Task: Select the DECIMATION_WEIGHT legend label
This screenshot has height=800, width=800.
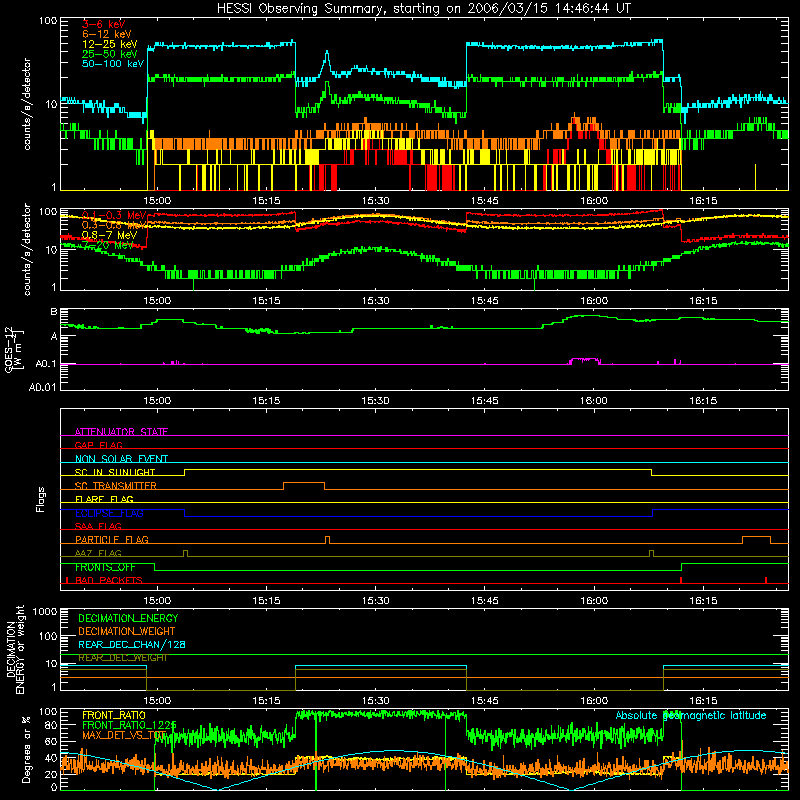Action: 127,631
